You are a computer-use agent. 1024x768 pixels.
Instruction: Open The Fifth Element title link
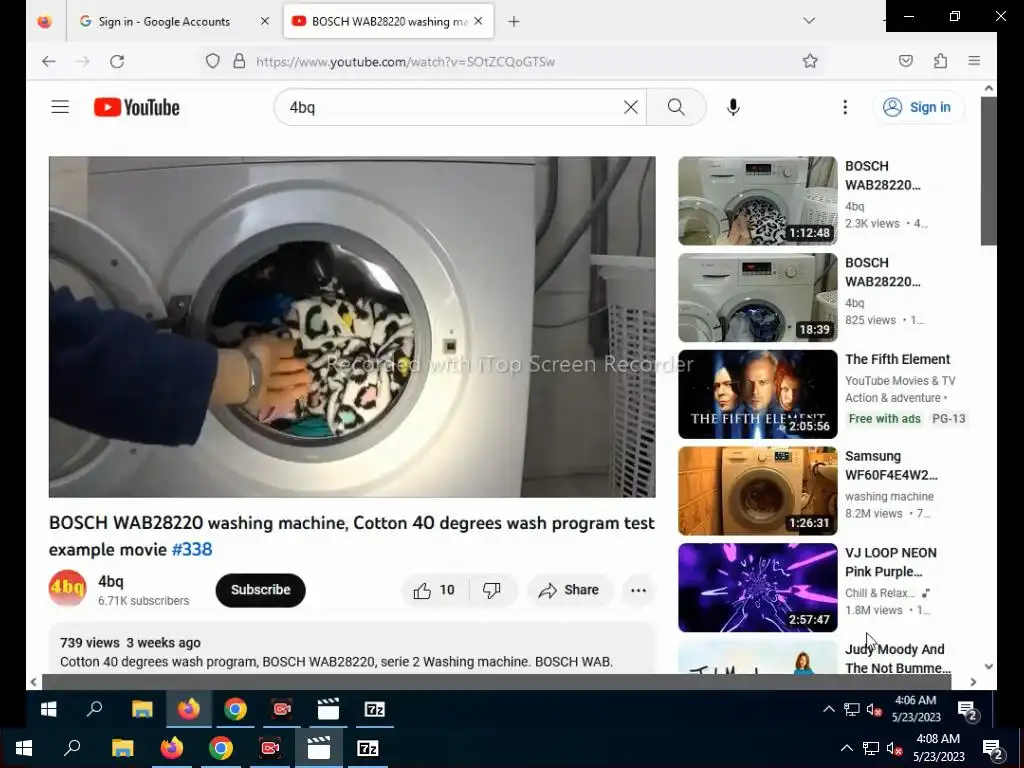pos(897,359)
